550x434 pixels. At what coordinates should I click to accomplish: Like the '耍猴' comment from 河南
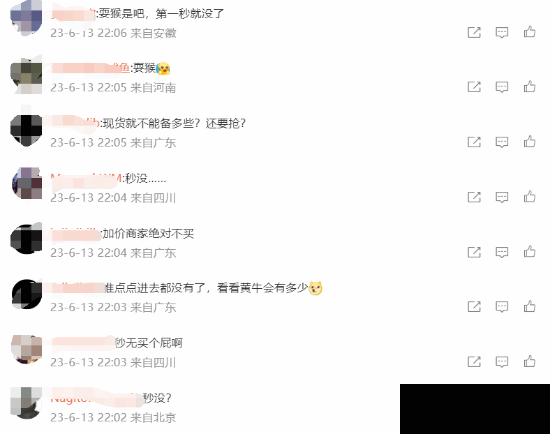(529, 86)
